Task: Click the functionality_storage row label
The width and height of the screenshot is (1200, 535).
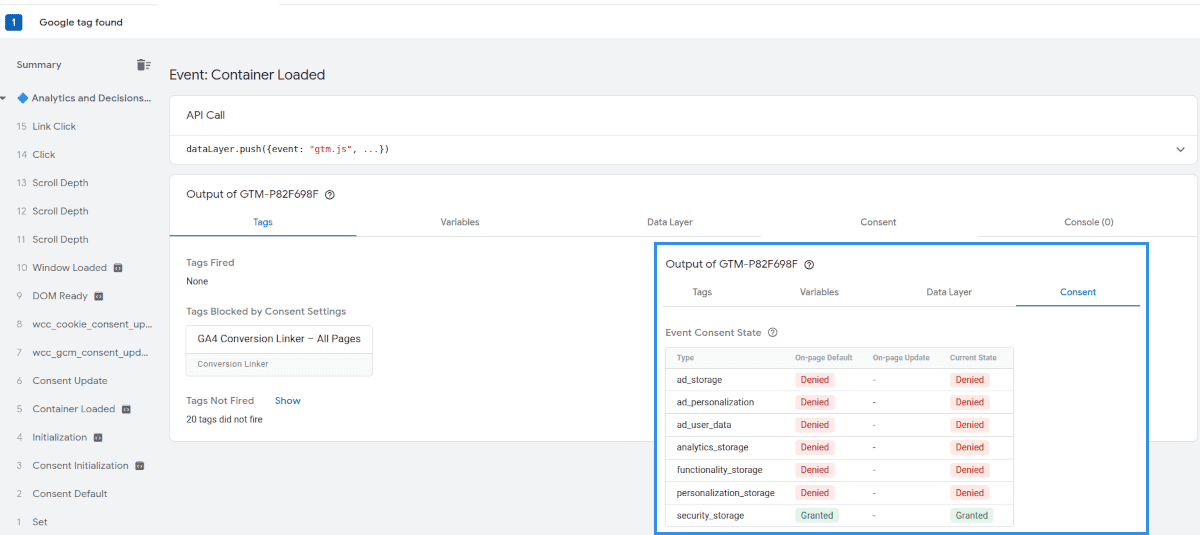Action: [x=719, y=470]
